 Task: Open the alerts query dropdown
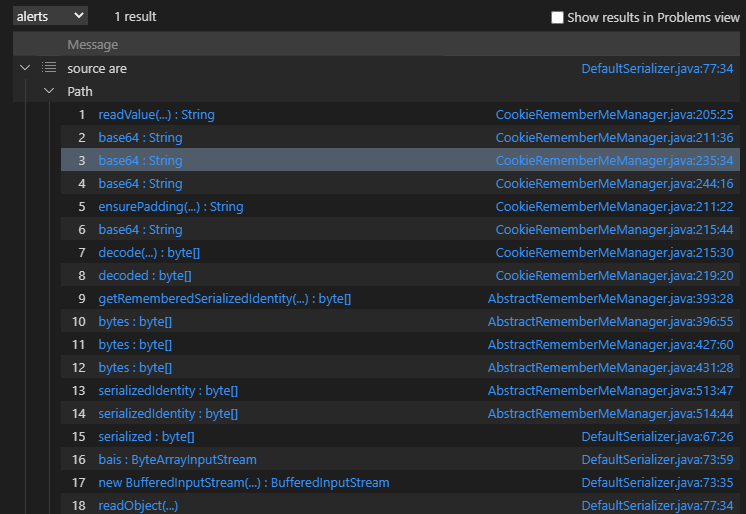[x=50, y=16]
